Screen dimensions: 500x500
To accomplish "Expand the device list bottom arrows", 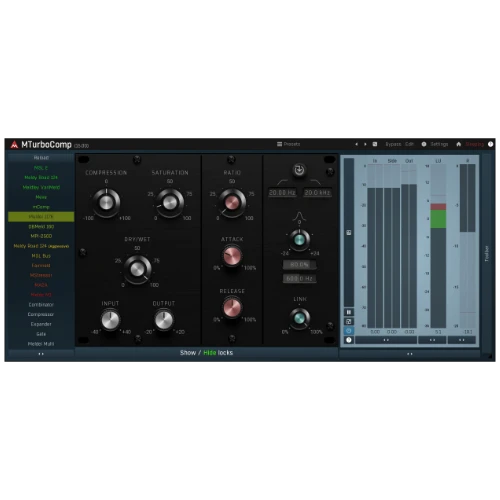I will (x=41, y=354).
